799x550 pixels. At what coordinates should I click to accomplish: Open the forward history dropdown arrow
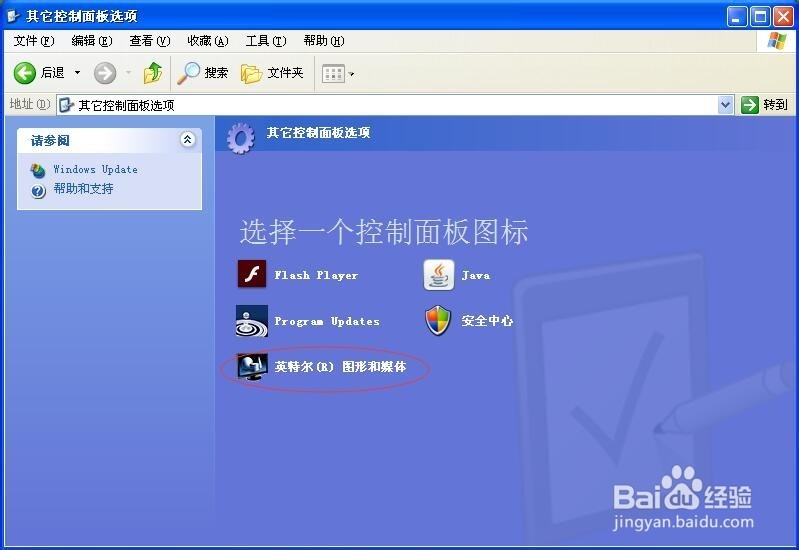129,73
